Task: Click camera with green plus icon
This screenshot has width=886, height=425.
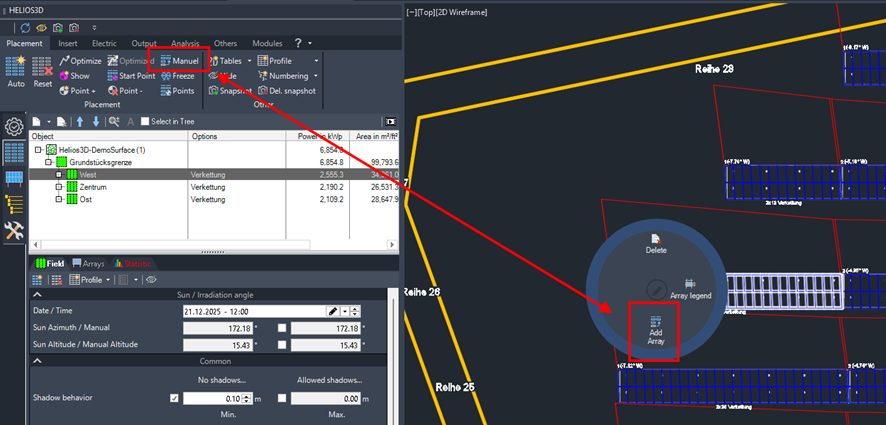Action: [58, 27]
